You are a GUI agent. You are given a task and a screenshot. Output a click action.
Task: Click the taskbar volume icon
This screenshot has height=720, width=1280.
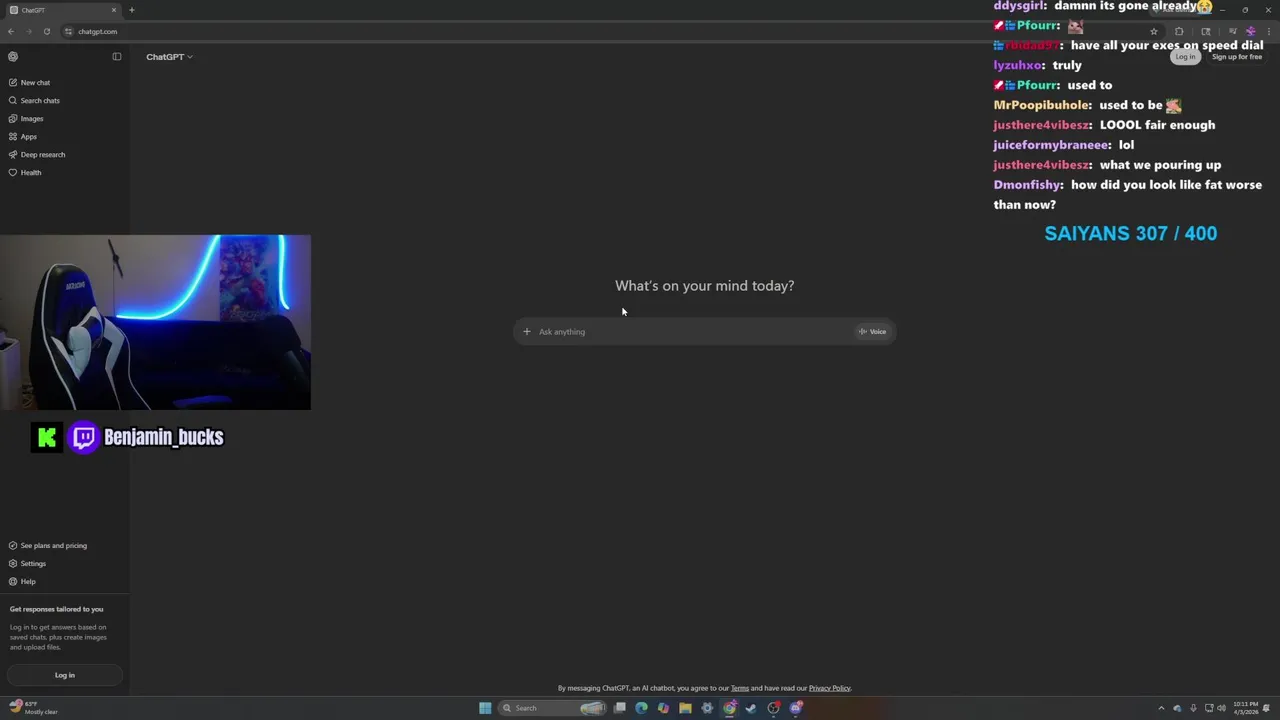[1221, 708]
